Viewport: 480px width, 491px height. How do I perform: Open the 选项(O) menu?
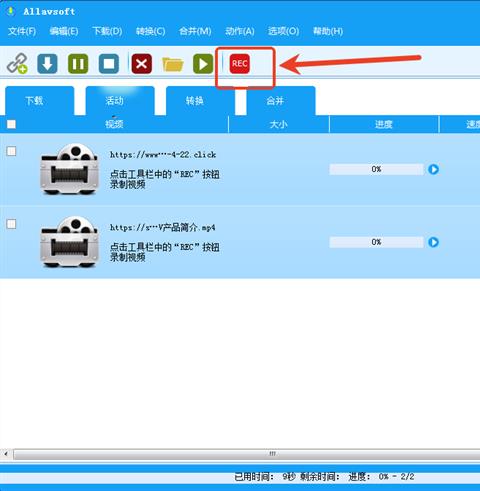[283, 31]
